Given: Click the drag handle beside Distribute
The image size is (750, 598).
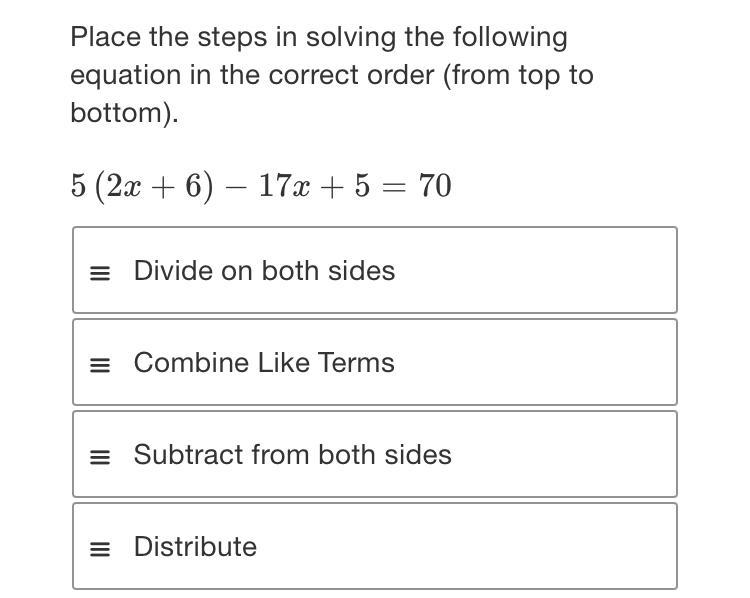Looking at the screenshot, I should tap(99, 549).
